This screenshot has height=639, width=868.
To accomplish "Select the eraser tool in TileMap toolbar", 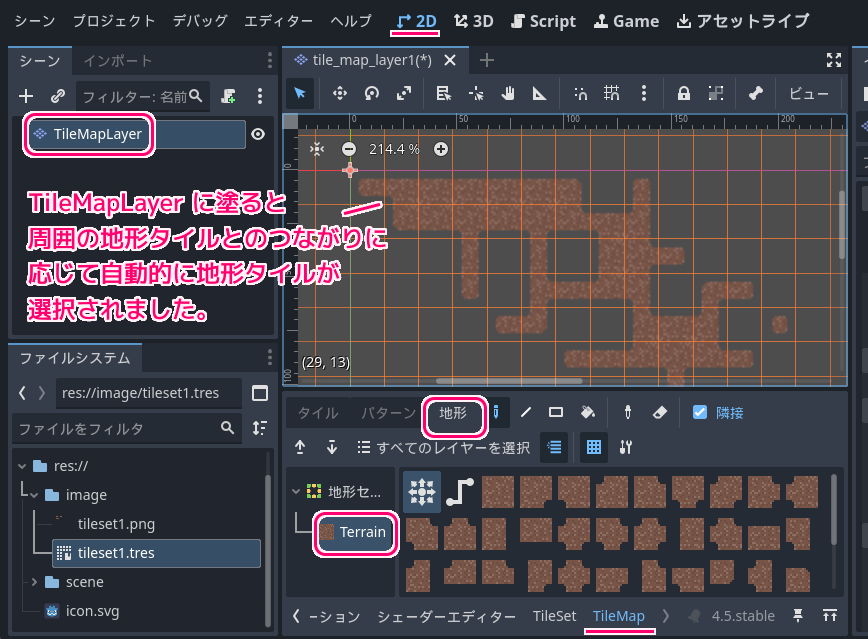I will tap(658, 412).
